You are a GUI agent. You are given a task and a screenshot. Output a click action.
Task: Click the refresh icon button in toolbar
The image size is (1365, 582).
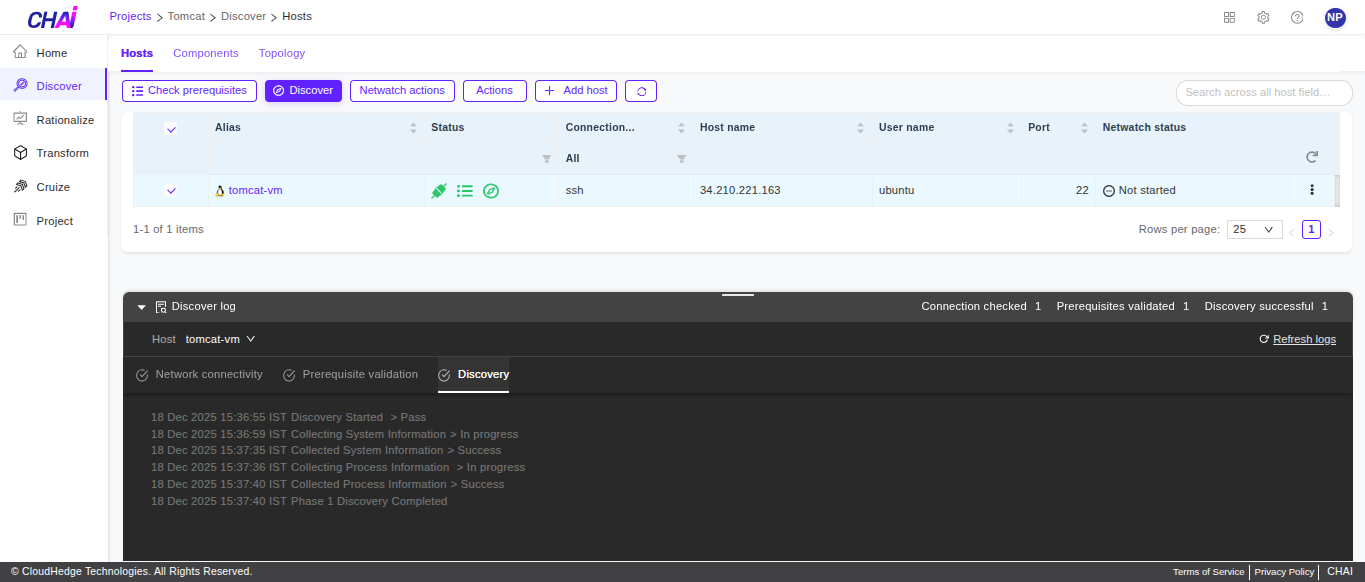pyautogui.click(x=641, y=91)
